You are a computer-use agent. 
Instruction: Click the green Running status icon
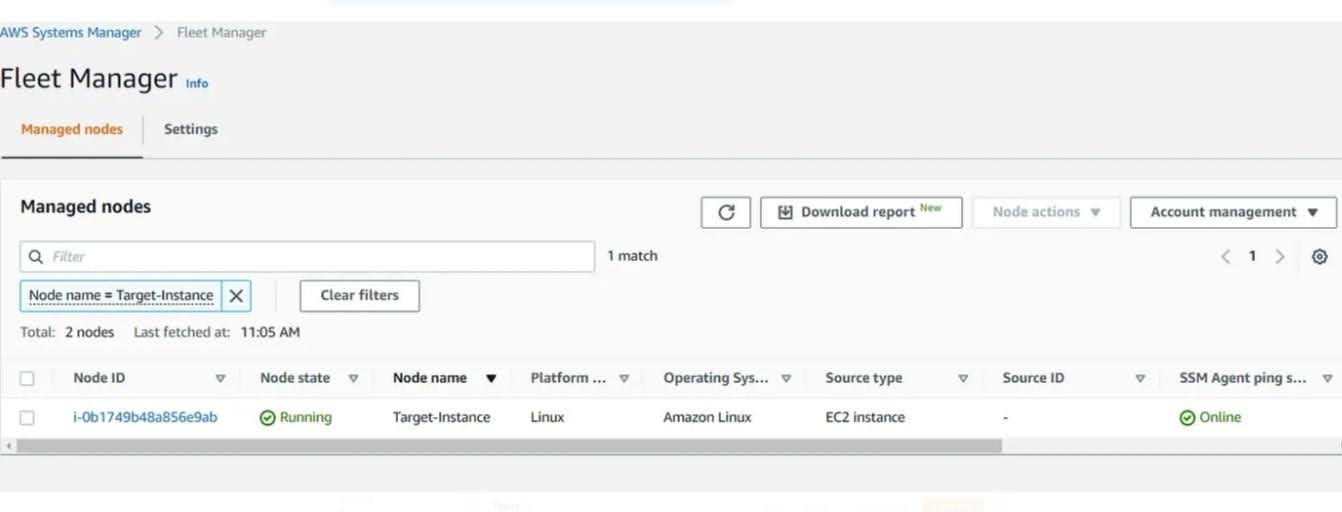click(267, 418)
